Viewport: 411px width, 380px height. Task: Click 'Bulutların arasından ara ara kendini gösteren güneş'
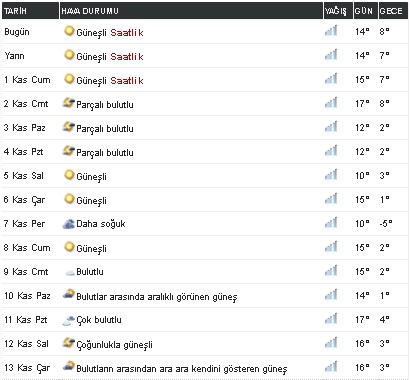pyautogui.click(x=182, y=369)
